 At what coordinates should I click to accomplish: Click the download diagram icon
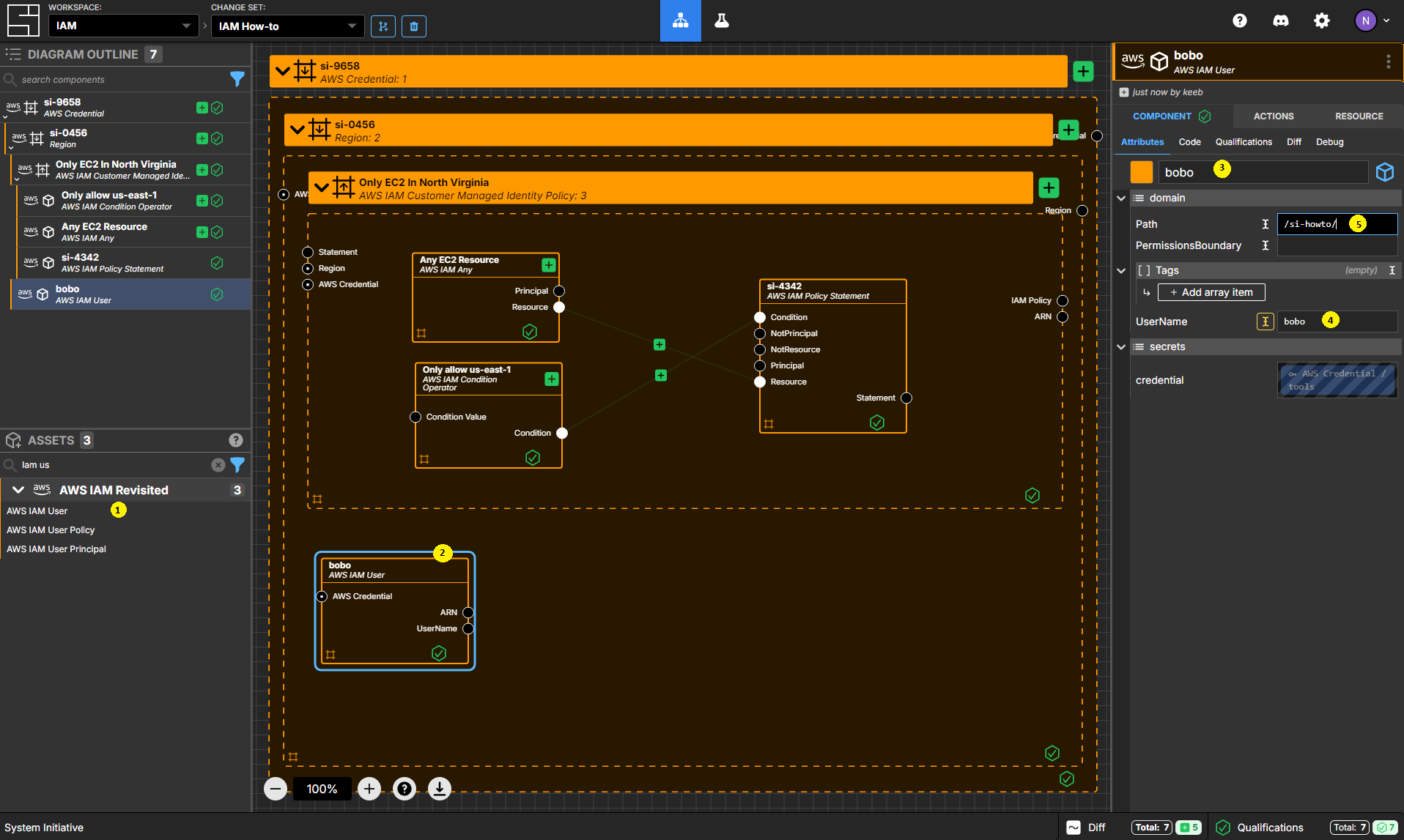click(440, 789)
